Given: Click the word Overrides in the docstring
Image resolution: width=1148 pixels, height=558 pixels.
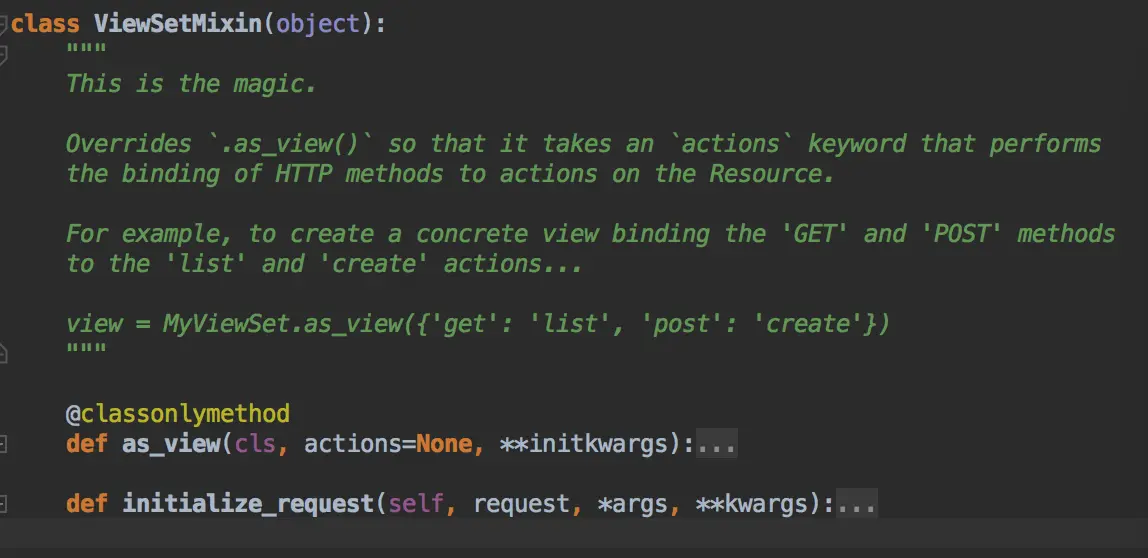Looking at the screenshot, I should tap(129, 144).
